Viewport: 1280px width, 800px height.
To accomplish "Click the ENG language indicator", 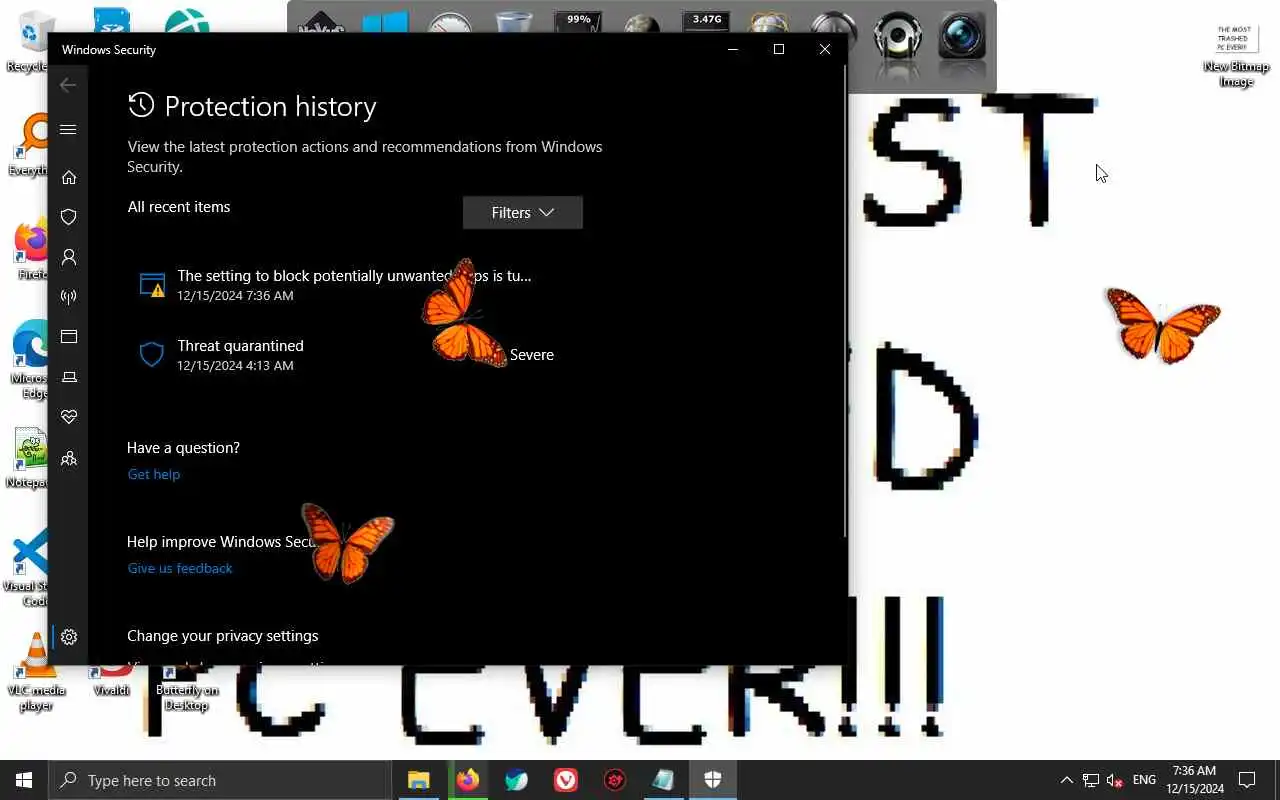I will tap(1145, 780).
